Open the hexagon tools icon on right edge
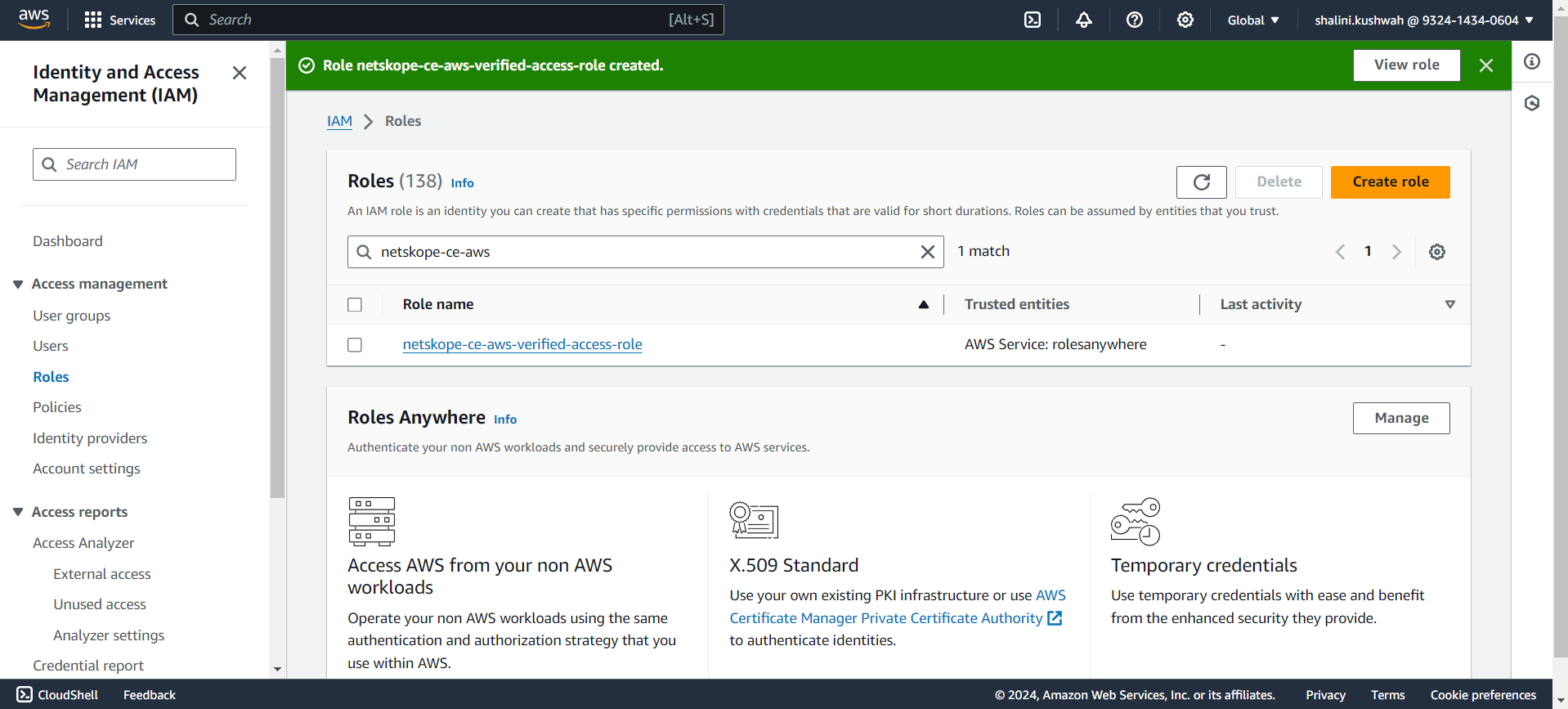The image size is (1568, 709). [x=1532, y=103]
